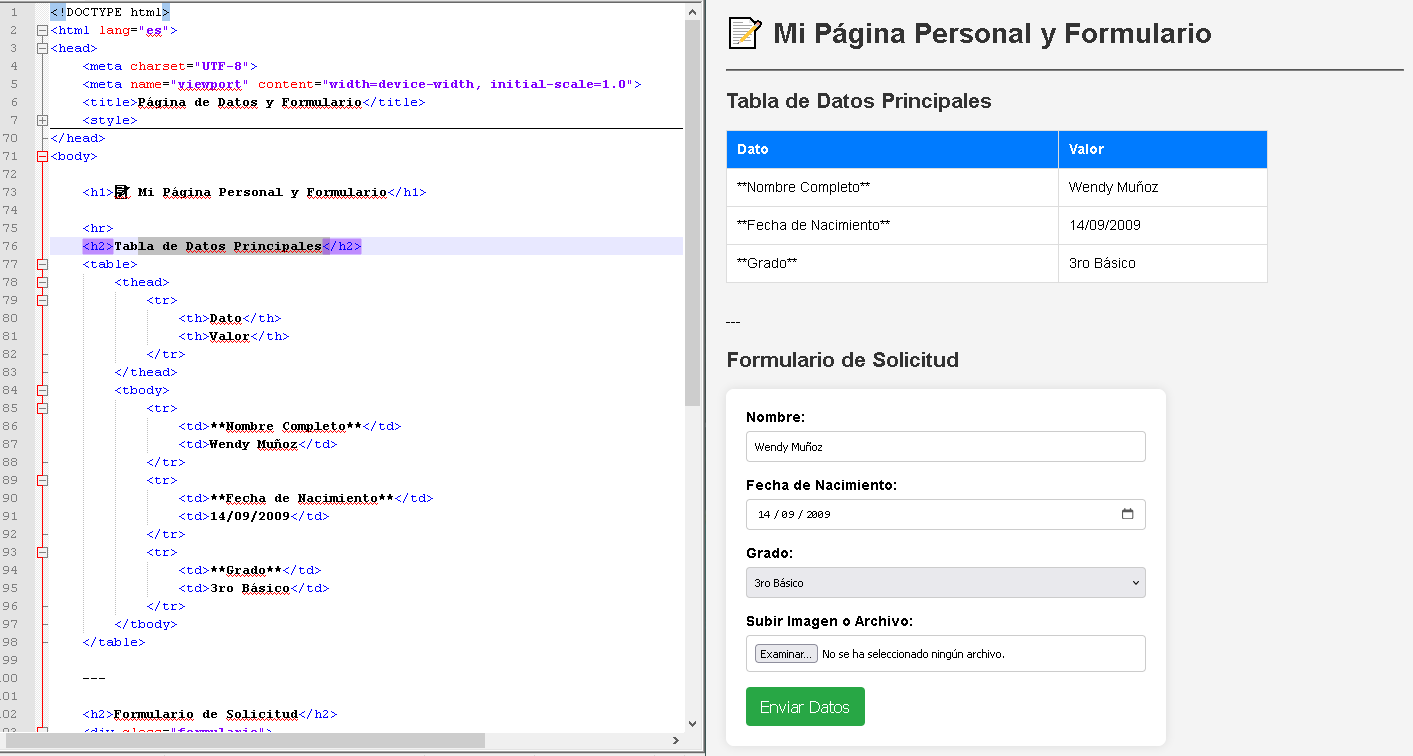Fold the head tag on line 3
The height and width of the screenshot is (756, 1413).
41,48
